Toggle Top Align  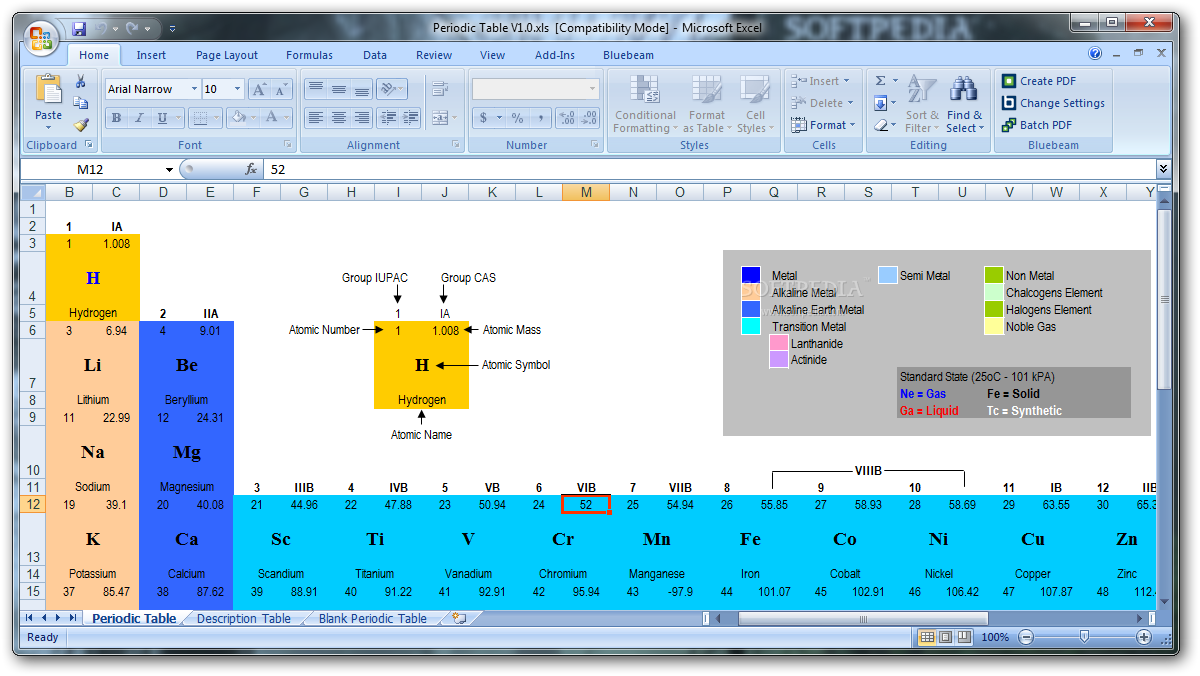[315, 89]
